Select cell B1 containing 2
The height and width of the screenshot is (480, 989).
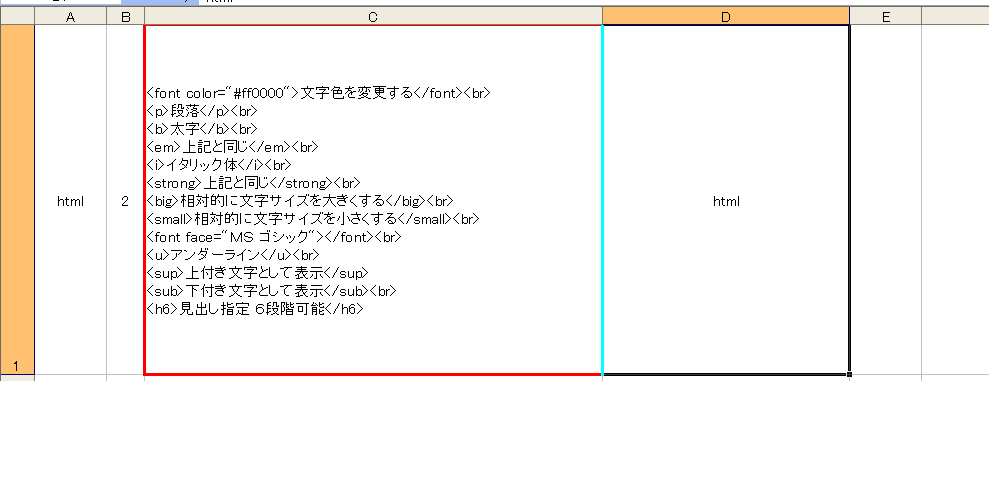(125, 201)
